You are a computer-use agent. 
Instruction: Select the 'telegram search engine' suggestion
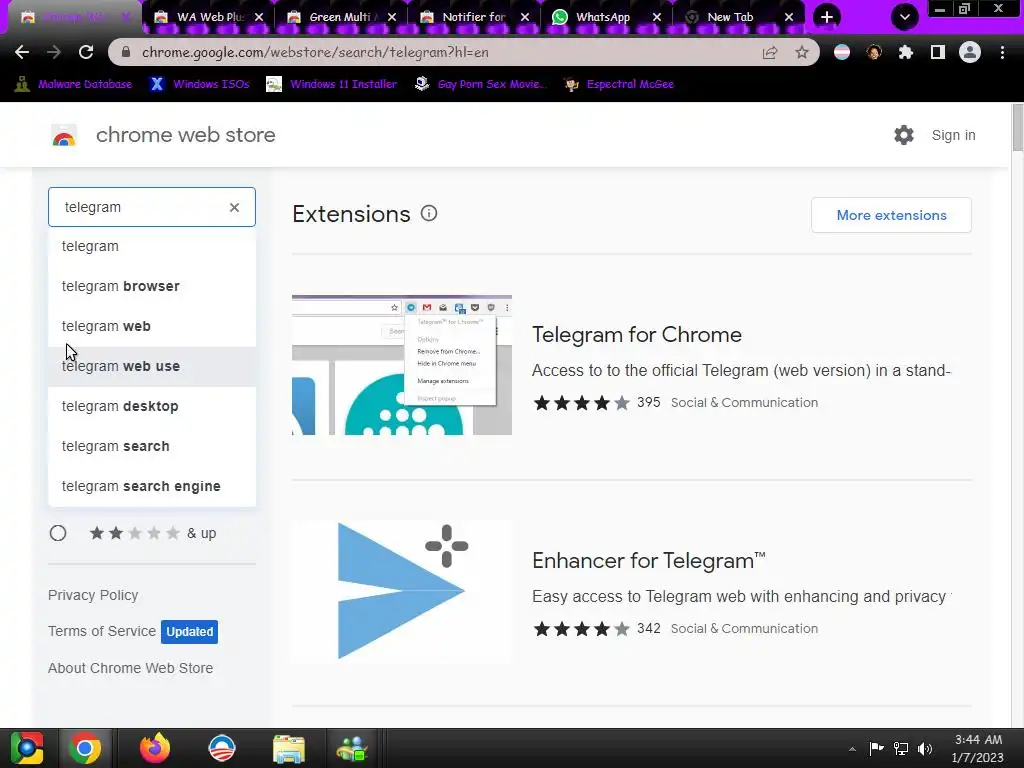coord(152,486)
